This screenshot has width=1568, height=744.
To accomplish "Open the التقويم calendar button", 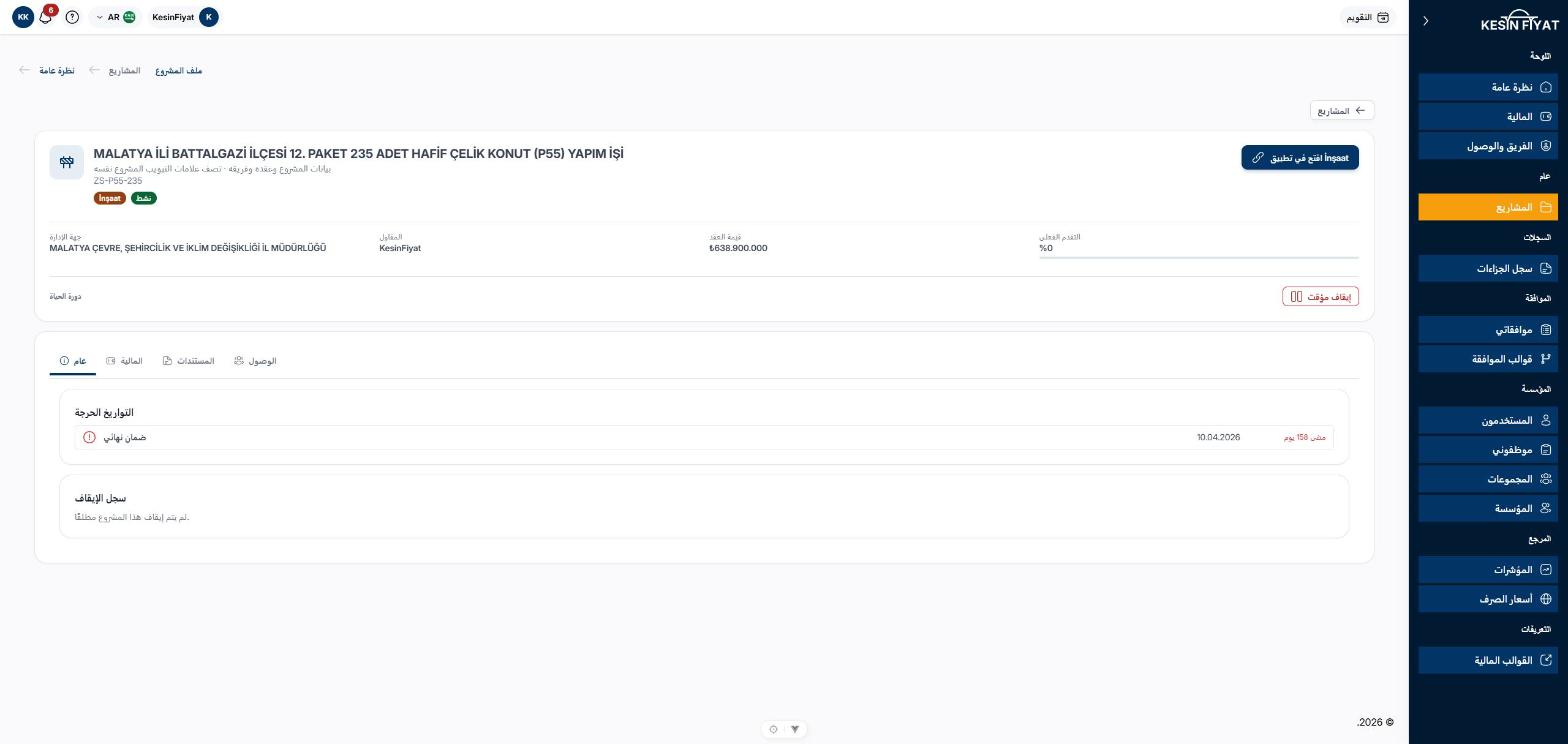I will (x=1368, y=17).
